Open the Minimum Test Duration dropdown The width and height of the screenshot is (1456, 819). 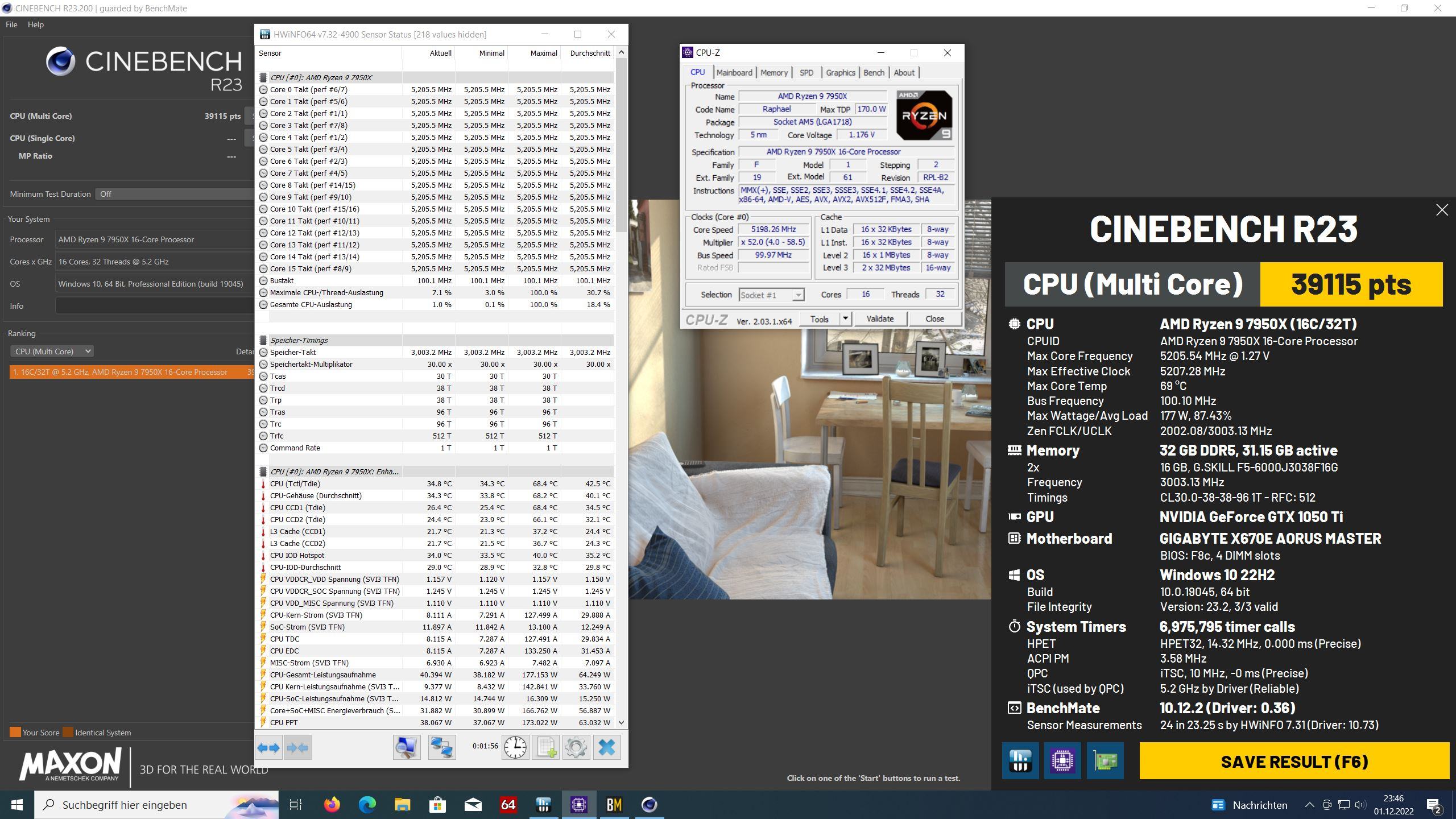point(174,194)
